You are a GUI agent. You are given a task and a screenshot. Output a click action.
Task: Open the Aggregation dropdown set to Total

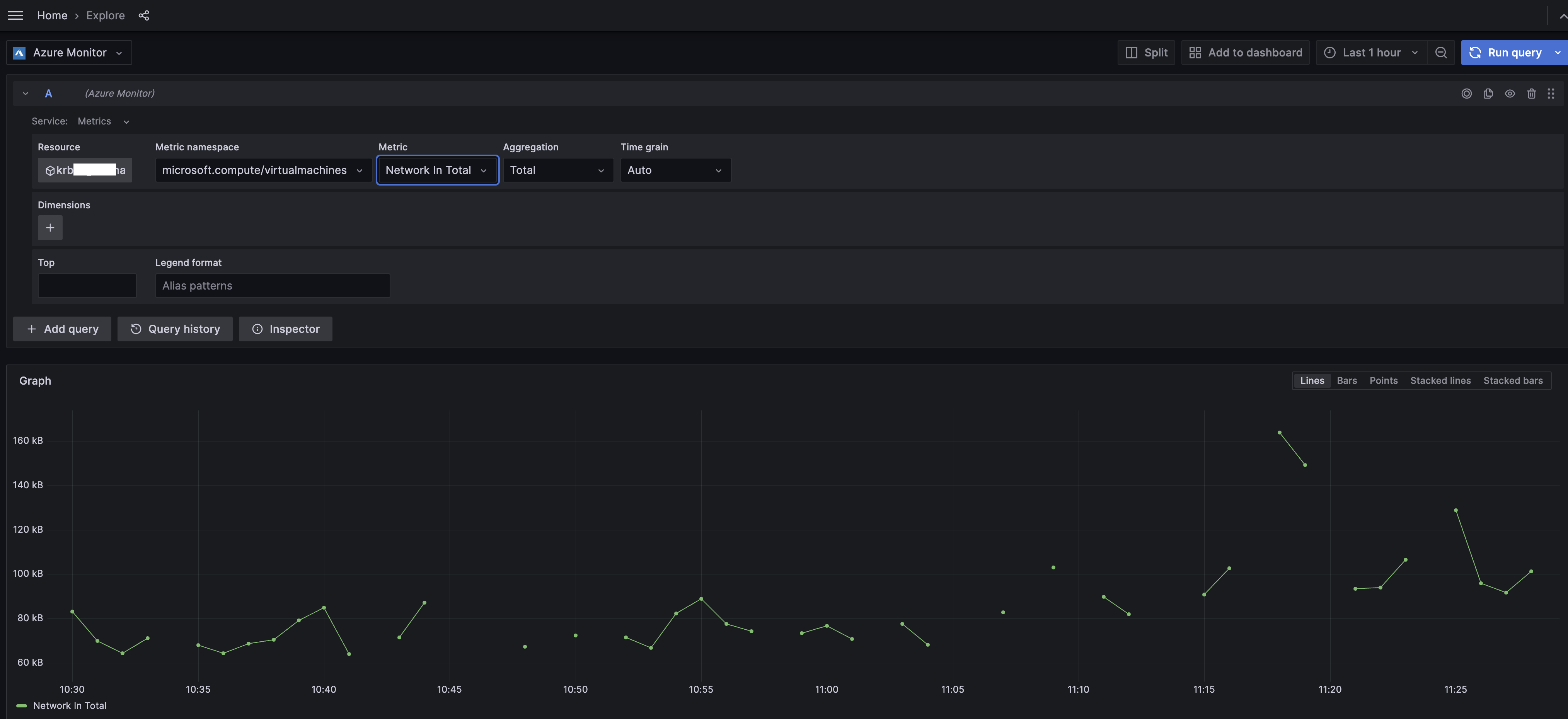[x=557, y=170]
